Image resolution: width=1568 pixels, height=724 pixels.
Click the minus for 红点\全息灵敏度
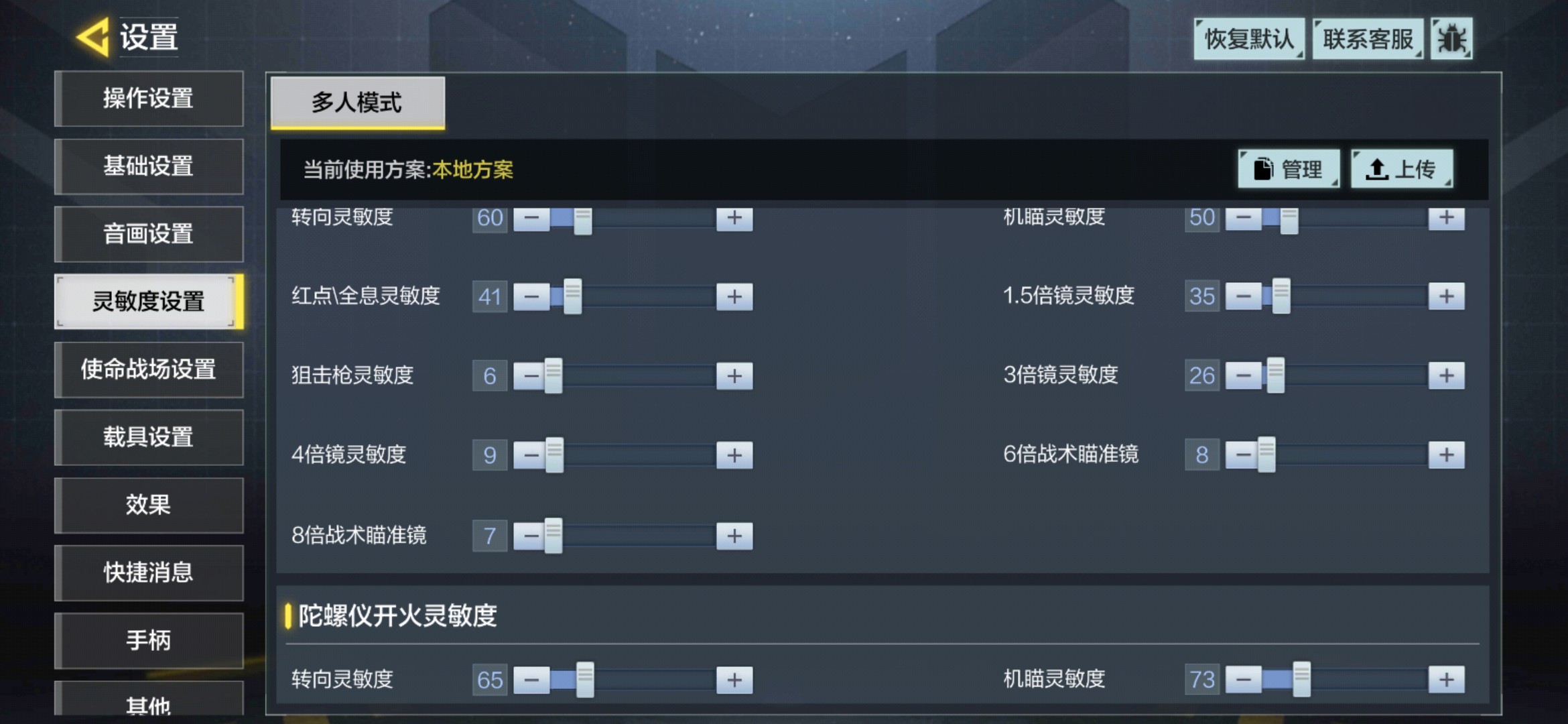tap(531, 296)
